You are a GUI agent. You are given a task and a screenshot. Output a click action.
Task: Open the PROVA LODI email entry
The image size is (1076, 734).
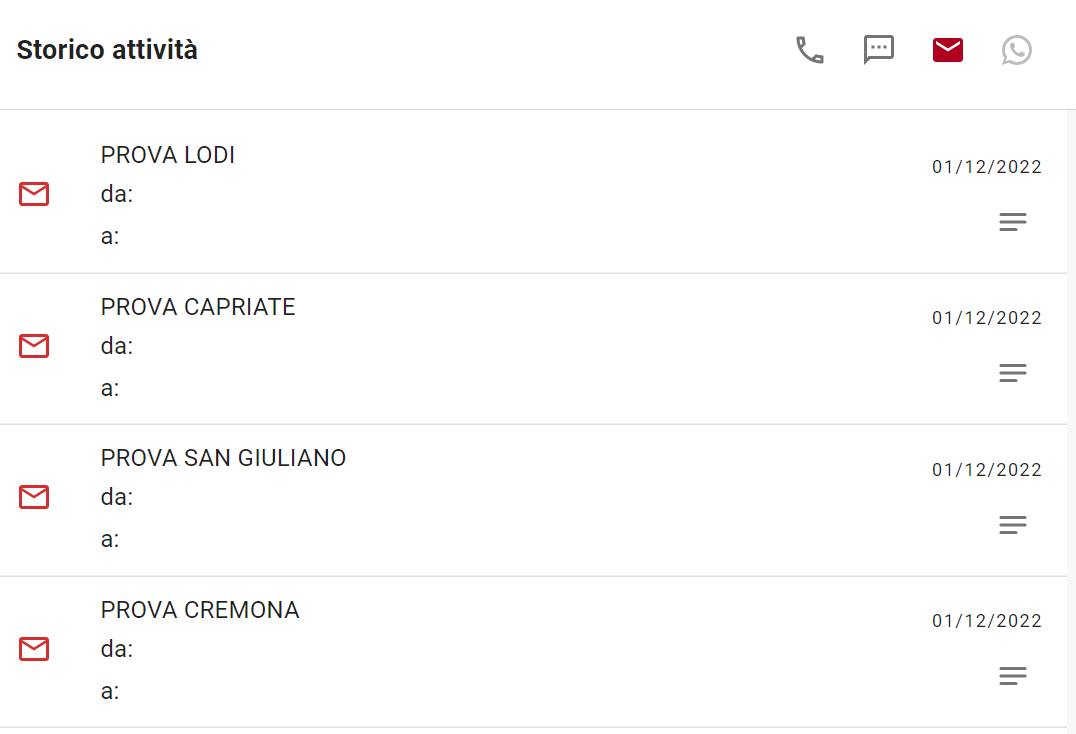(168, 155)
